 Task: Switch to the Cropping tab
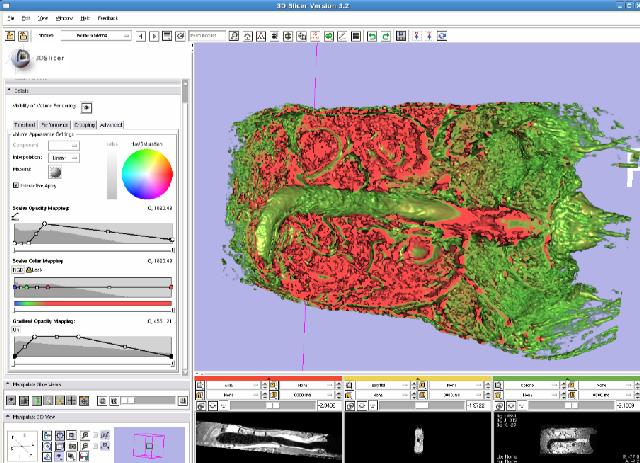click(85, 125)
